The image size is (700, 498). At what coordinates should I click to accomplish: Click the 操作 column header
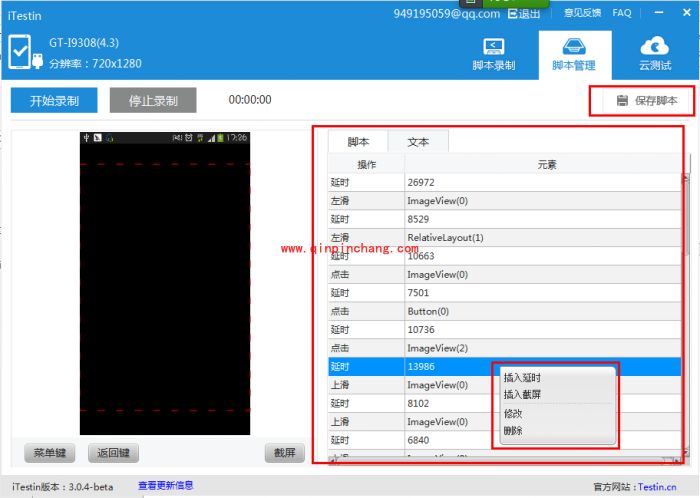click(x=367, y=165)
